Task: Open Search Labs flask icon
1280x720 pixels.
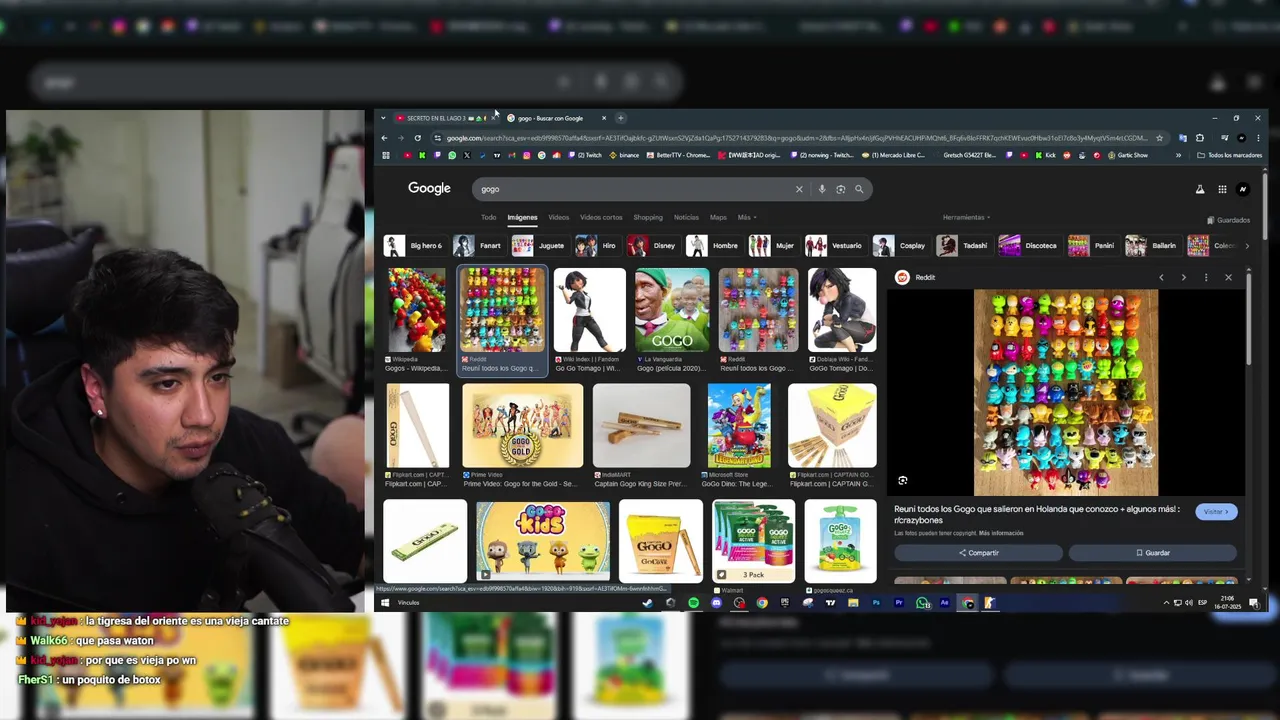Action: pos(1200,189)
